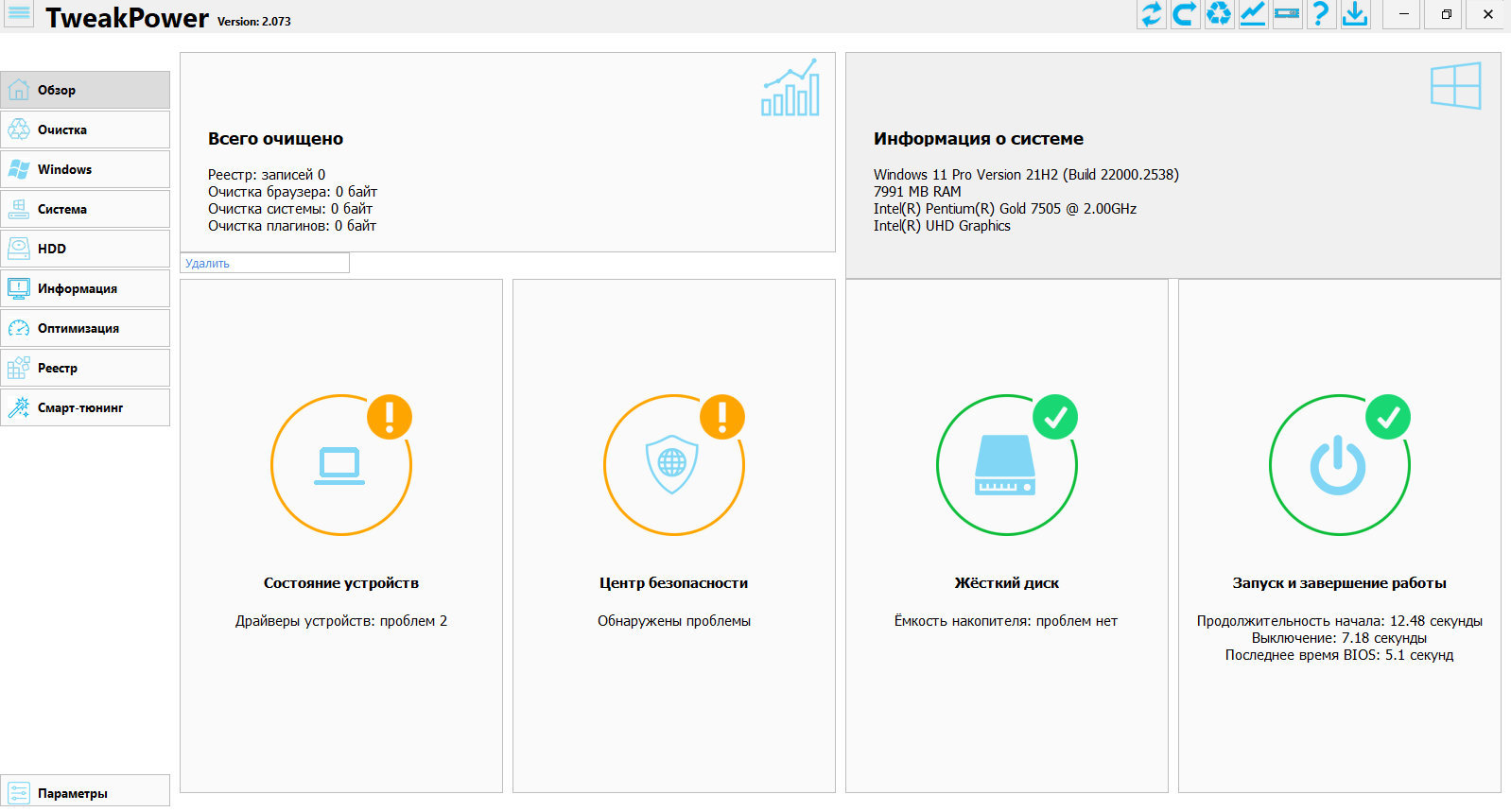
Task: Click Очистка системы: 0 байт line
Action: point(290,209)
